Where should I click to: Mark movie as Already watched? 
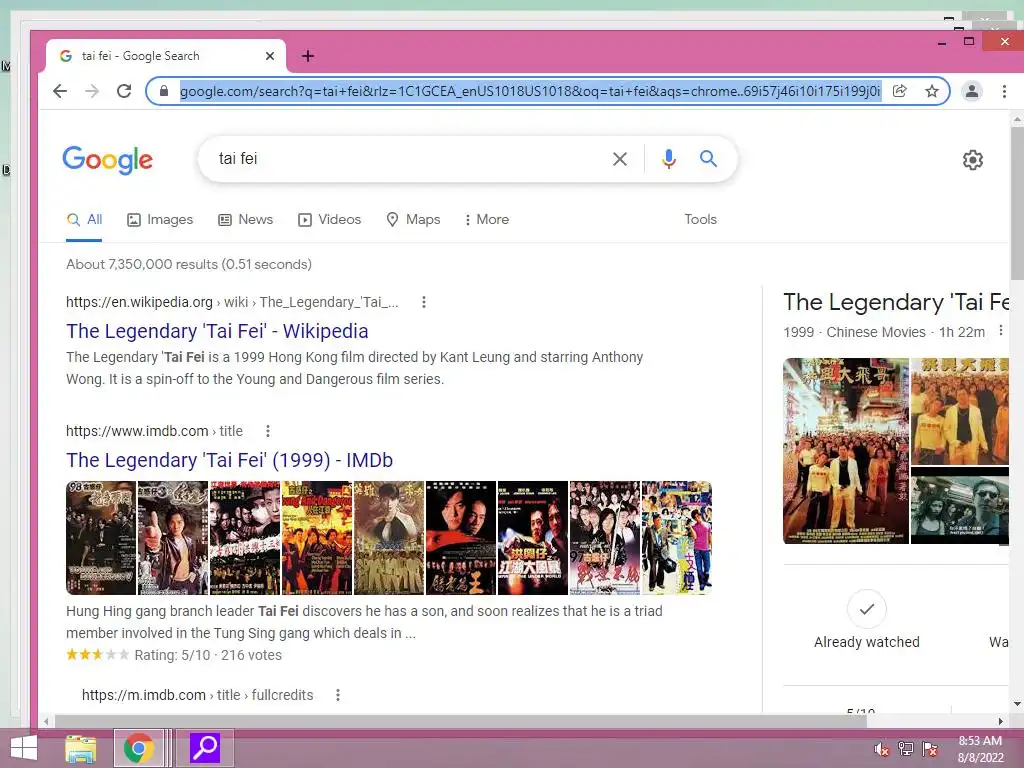(867, 620)
